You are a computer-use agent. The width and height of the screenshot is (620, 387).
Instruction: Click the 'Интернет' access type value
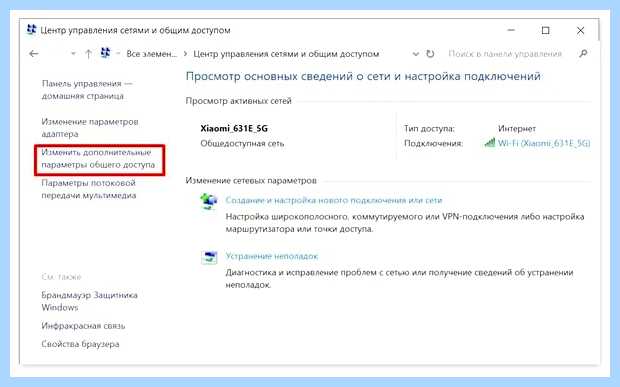click(517, 128)
